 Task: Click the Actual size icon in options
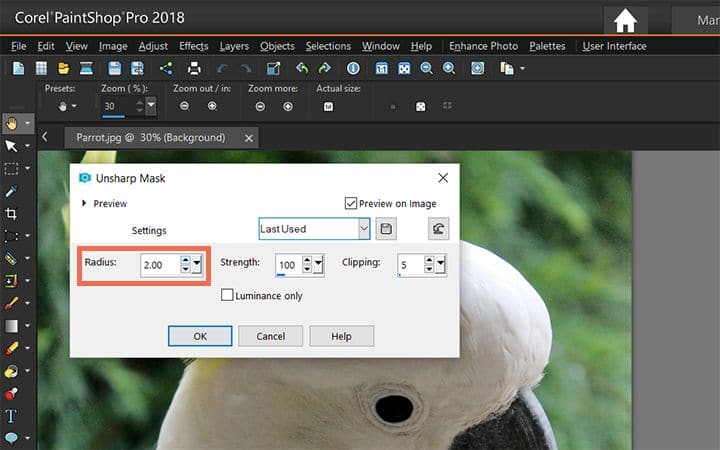coord(328,107)
